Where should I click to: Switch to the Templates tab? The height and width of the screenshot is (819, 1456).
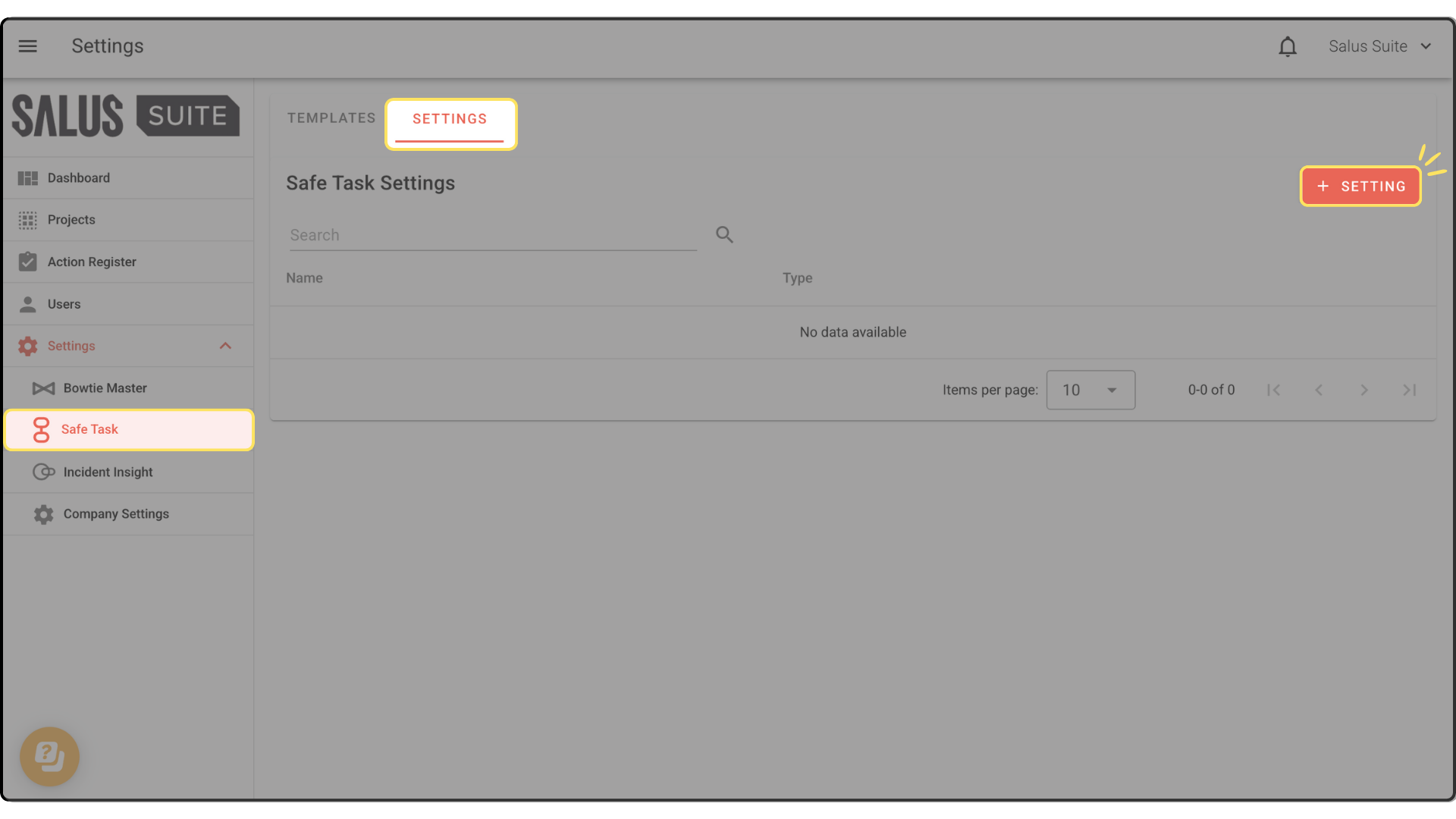tap(331, 118)
